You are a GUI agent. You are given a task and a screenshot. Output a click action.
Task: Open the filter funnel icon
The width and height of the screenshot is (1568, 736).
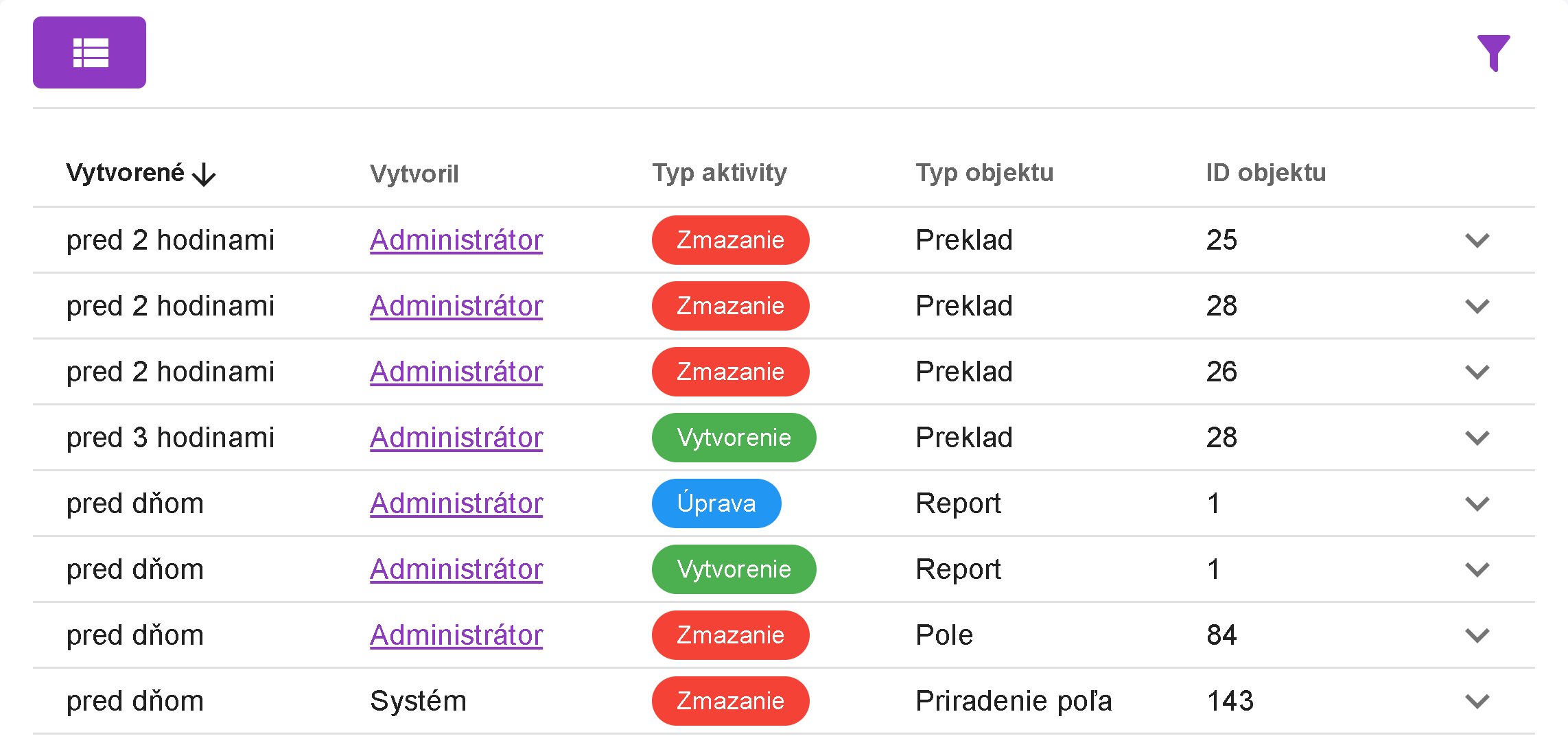pyautogui.click(x=1493, y=52)
